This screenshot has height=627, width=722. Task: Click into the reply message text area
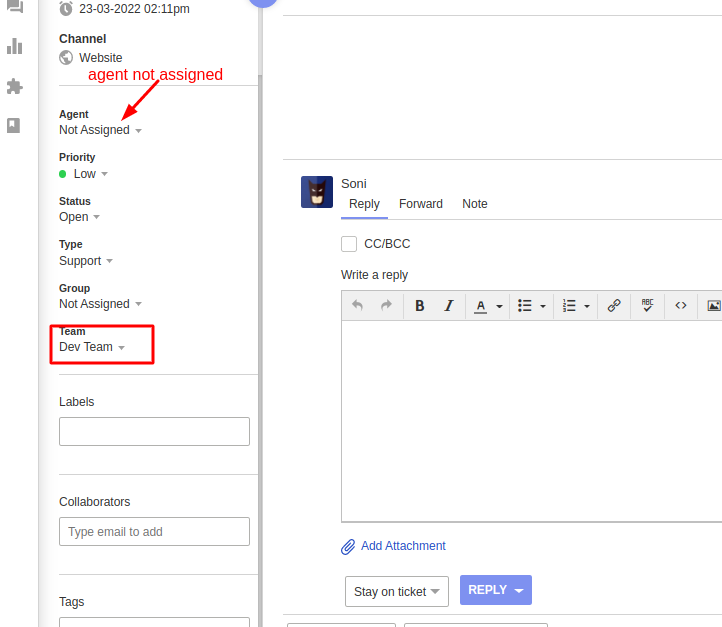pos(531,421)
